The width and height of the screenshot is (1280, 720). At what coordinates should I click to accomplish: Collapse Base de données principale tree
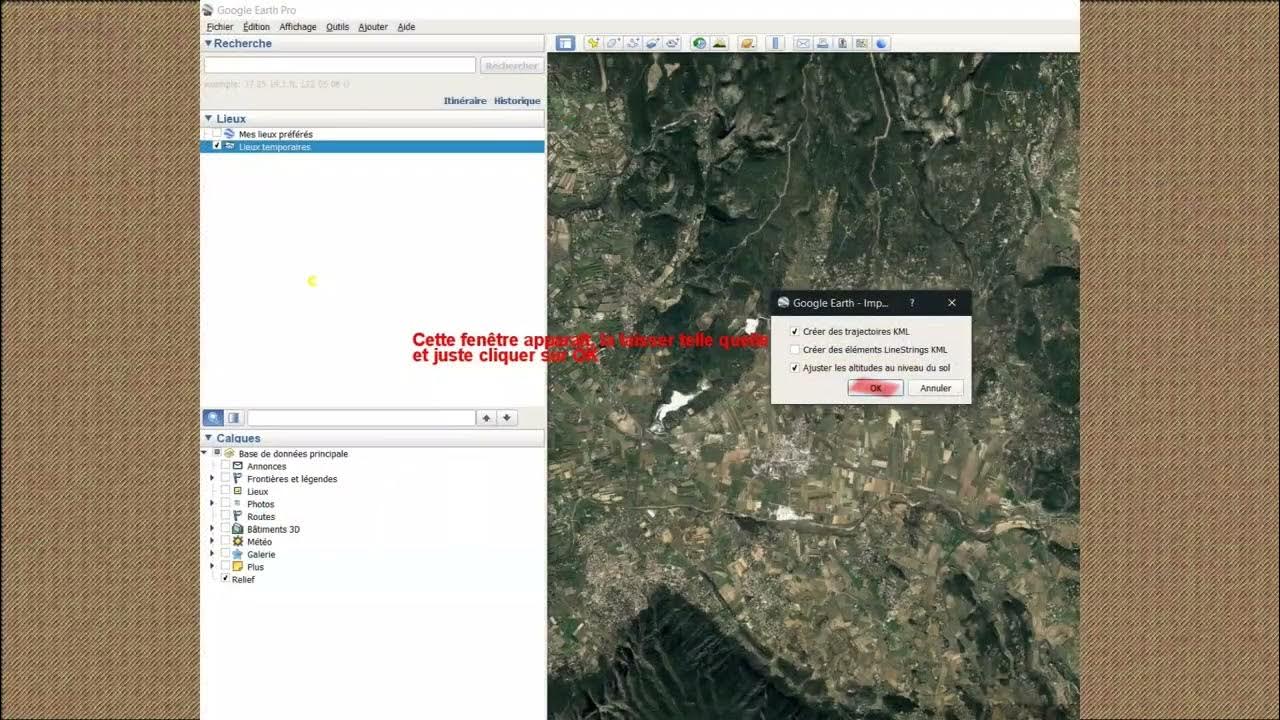coord(204,454)
